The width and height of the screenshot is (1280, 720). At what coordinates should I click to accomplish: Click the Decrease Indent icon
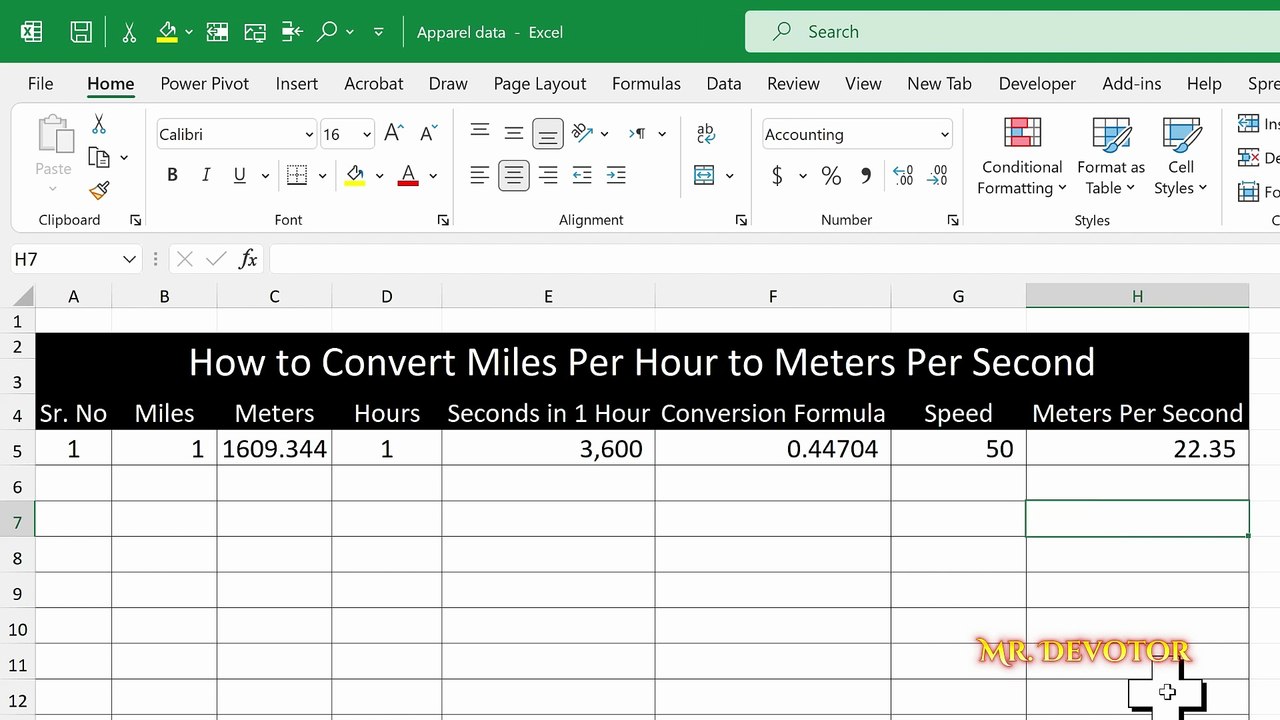pyautogui.click(x=582, y=176)
